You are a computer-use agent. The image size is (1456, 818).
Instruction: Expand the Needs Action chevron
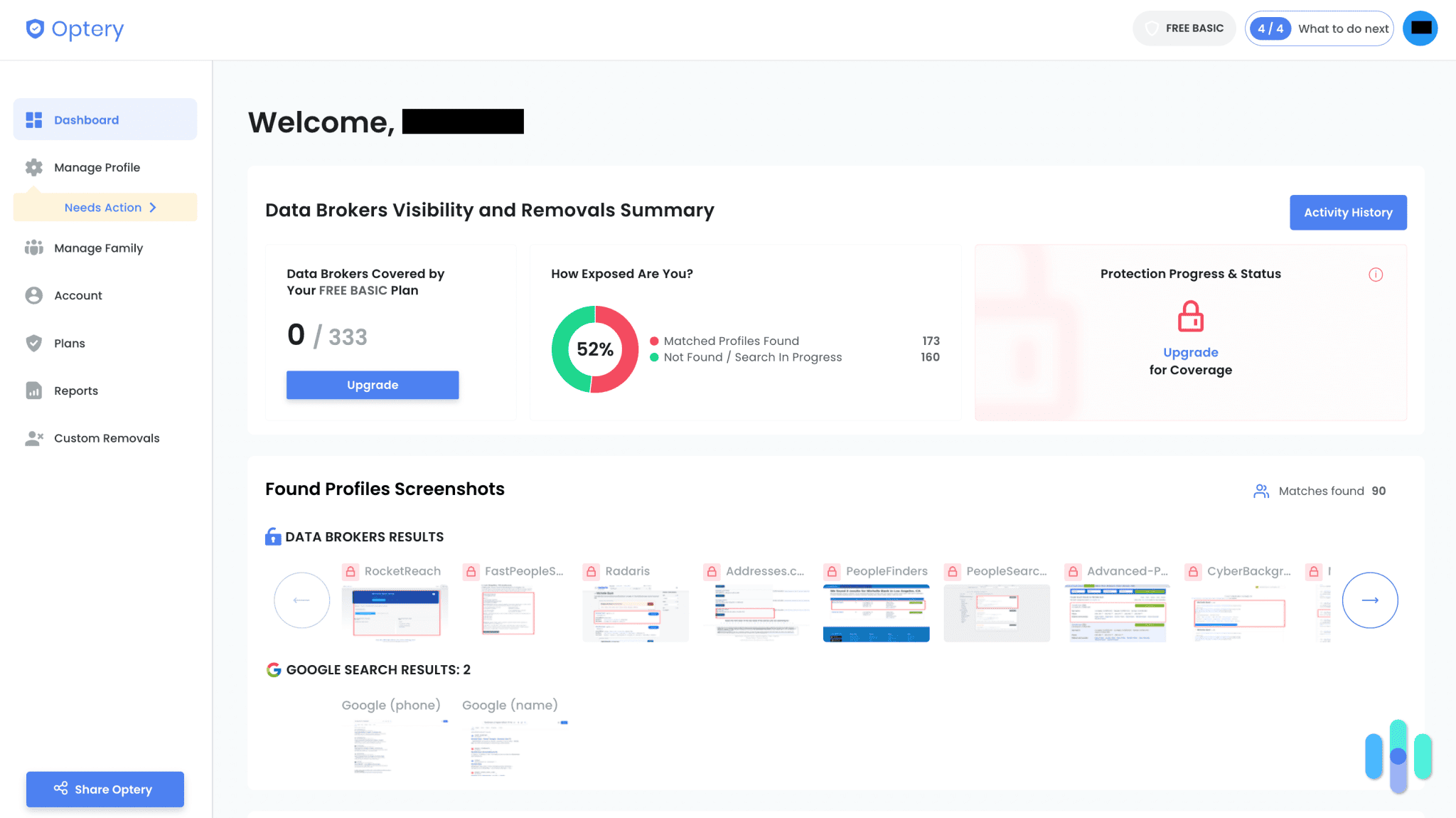pyautogui.click(x=152, y=207)
